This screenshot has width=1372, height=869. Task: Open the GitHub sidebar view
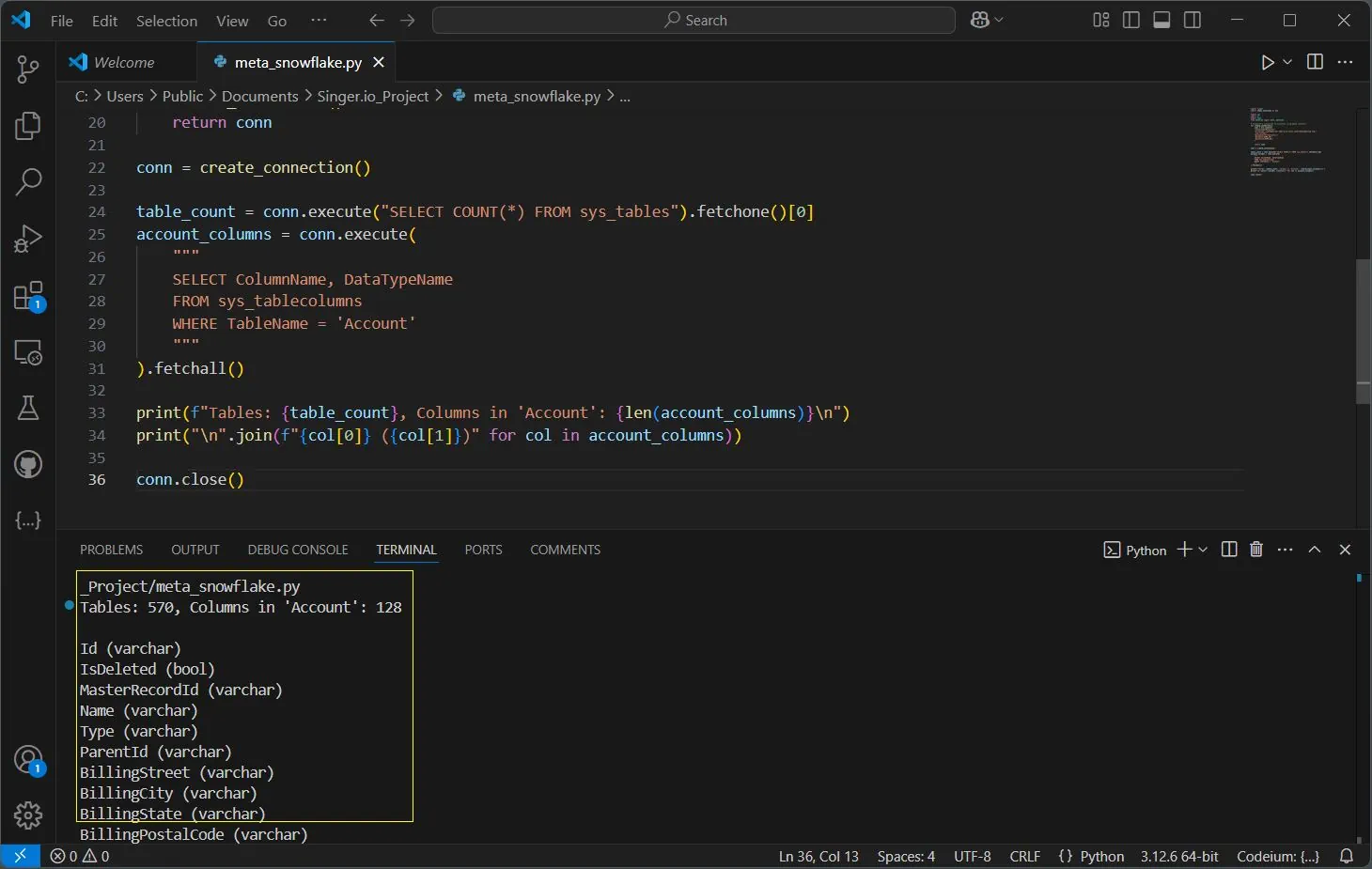28,464
